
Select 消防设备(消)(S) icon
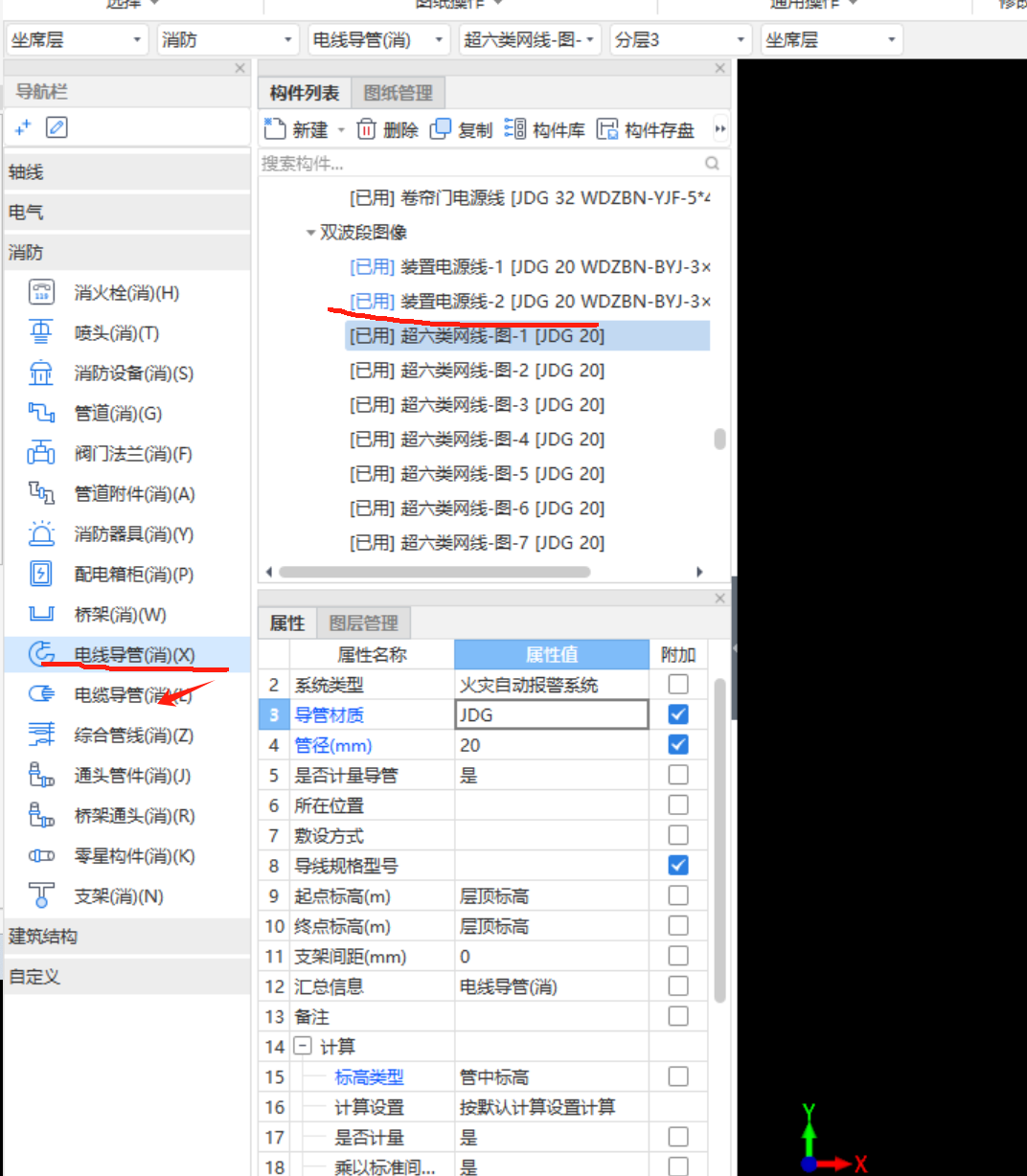tap(41, 373)
